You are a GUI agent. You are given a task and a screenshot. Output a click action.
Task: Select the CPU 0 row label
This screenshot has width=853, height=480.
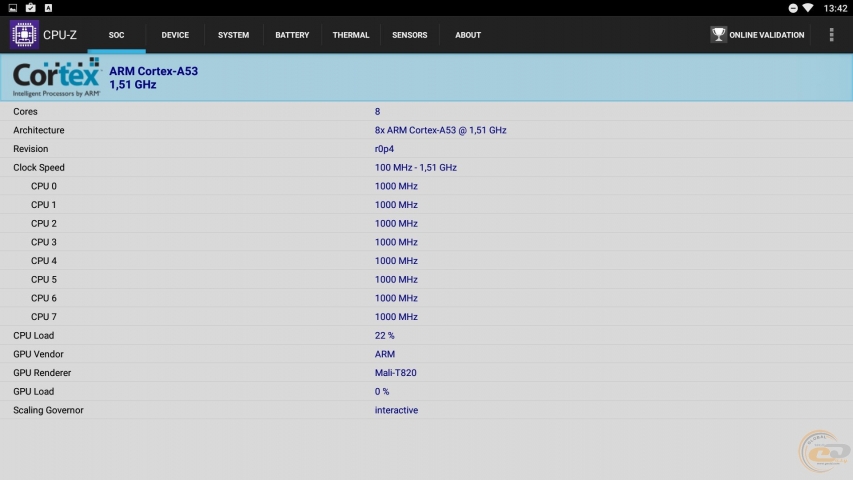tap(44, 186)
